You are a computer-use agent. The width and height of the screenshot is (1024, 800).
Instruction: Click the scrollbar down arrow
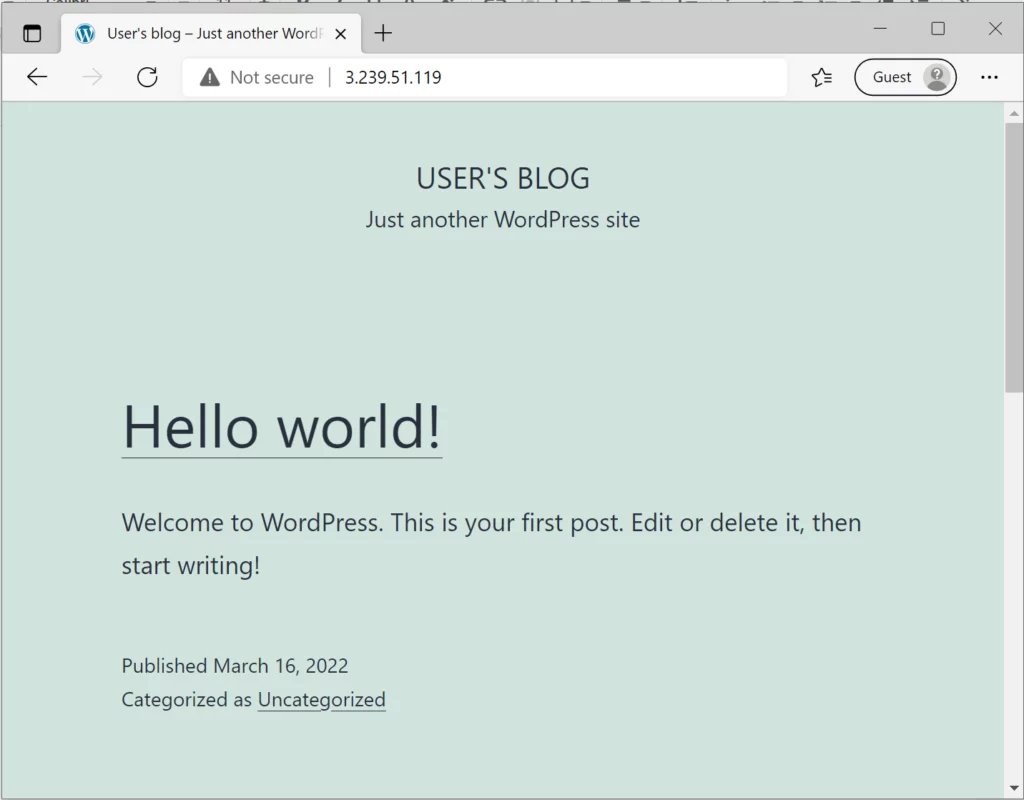point(1014,788)
